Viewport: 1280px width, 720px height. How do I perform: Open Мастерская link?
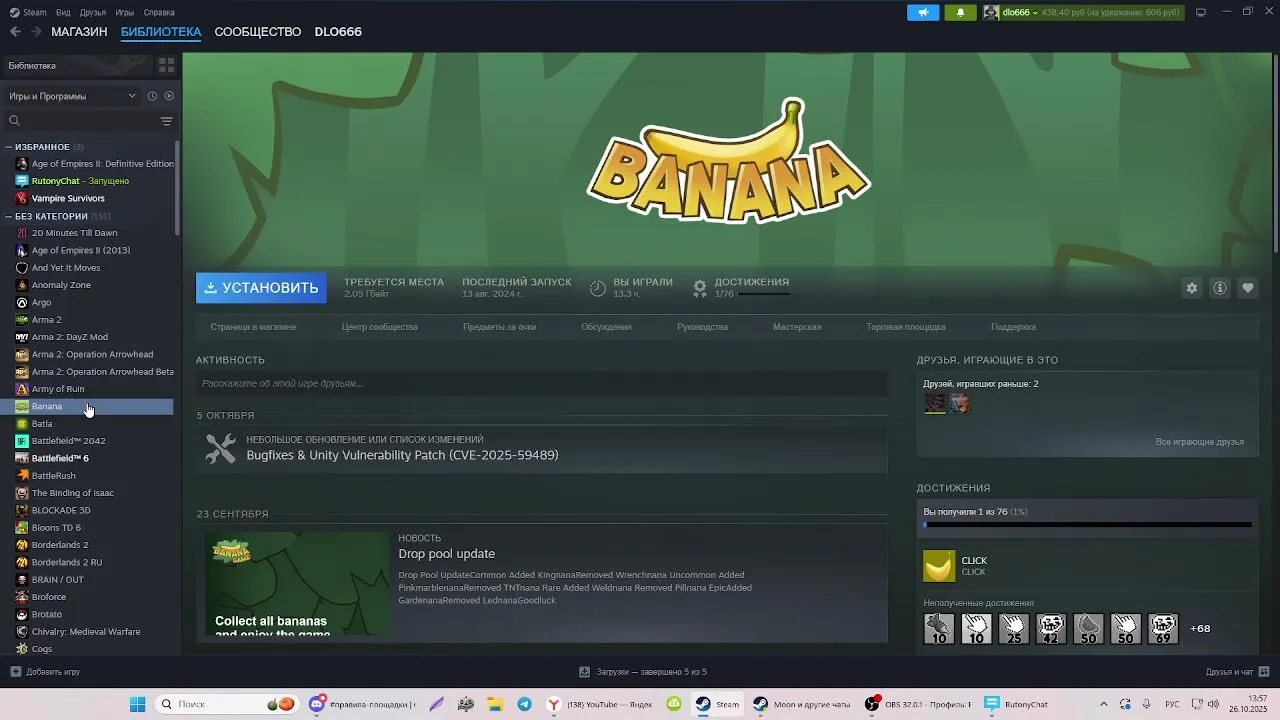pos(797,327)
